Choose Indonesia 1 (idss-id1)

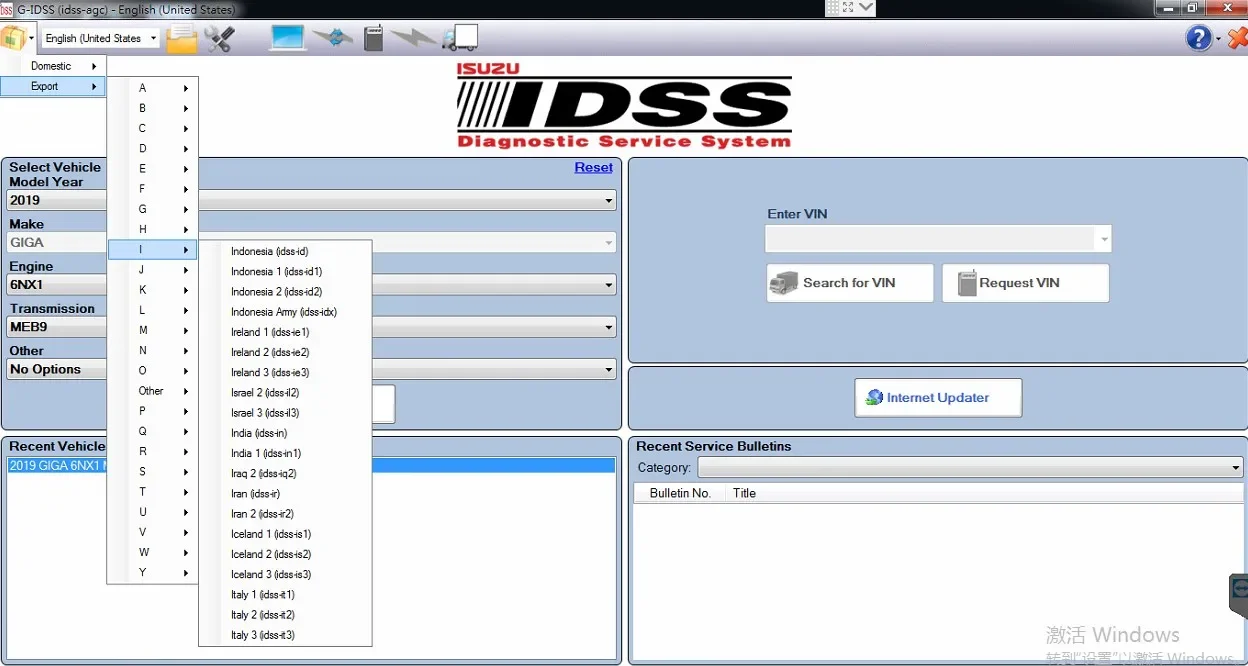coord(286,271)
